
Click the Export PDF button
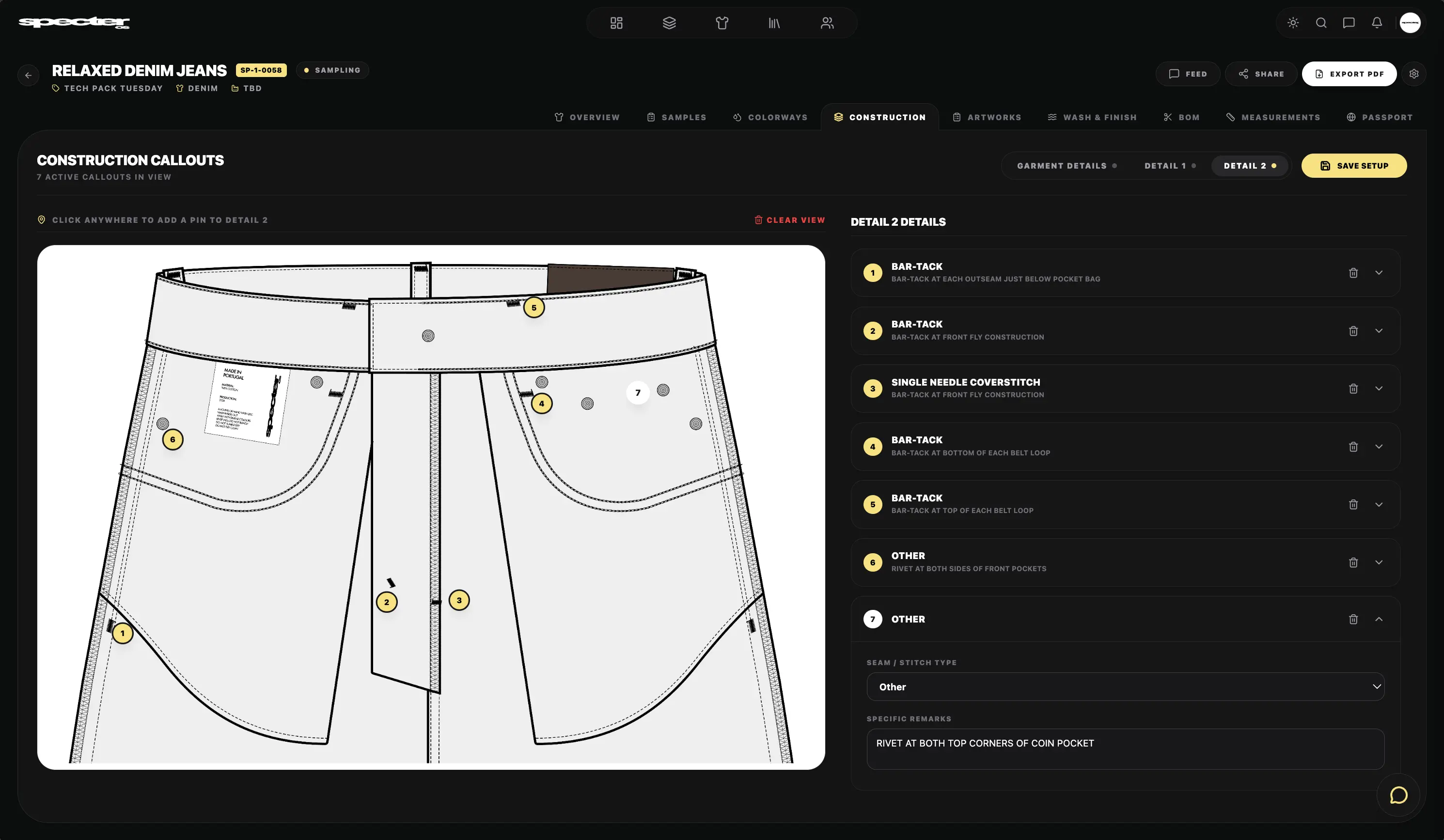click(x=1349, y=74)
